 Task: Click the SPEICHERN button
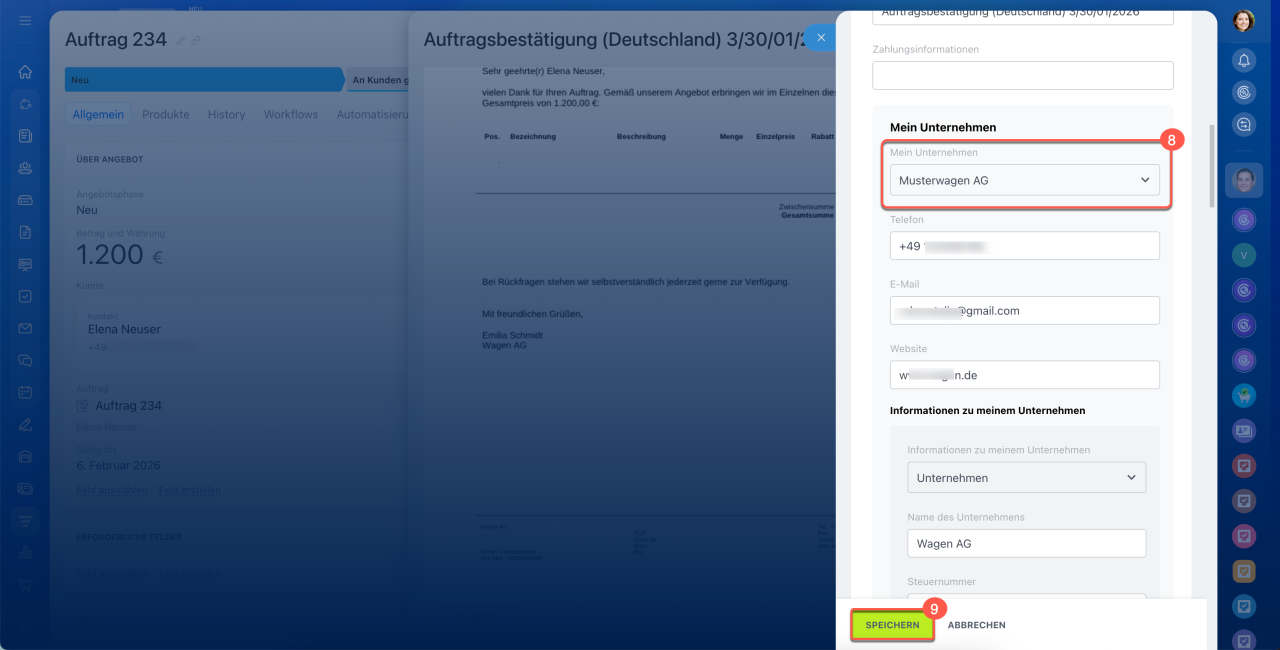tap(892, 625)
